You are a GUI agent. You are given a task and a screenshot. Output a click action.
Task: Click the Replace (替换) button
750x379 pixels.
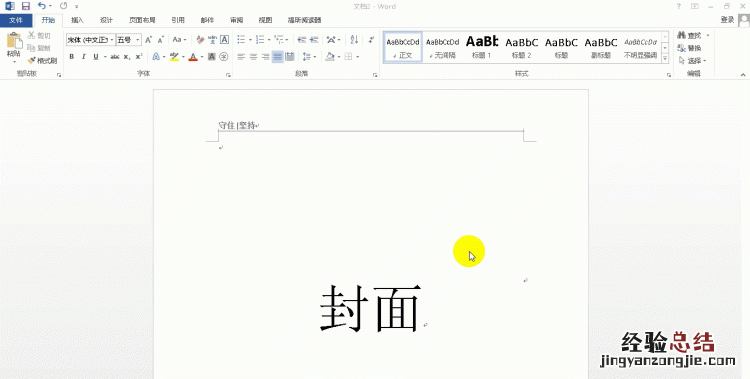coord(690,48)
